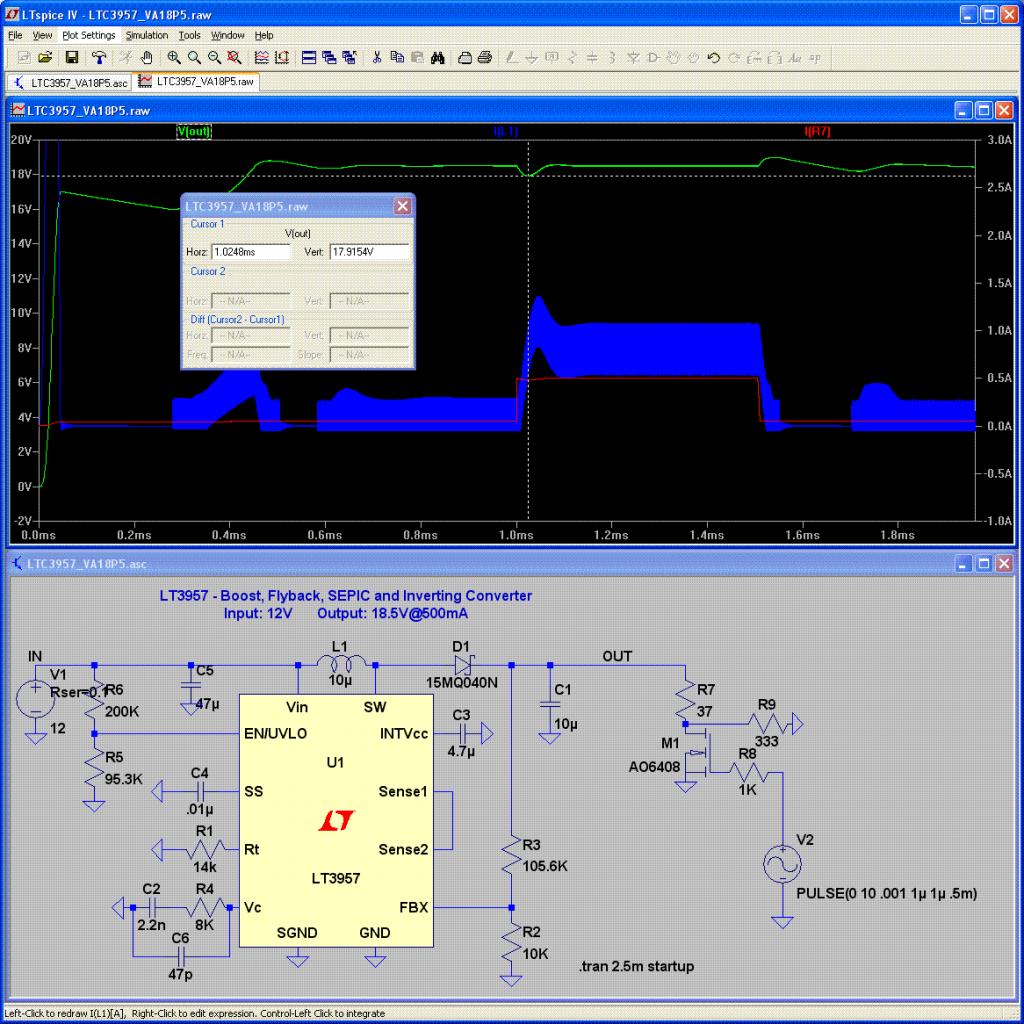Click the Zoom Full Extents icon

[x=234, y=57]
